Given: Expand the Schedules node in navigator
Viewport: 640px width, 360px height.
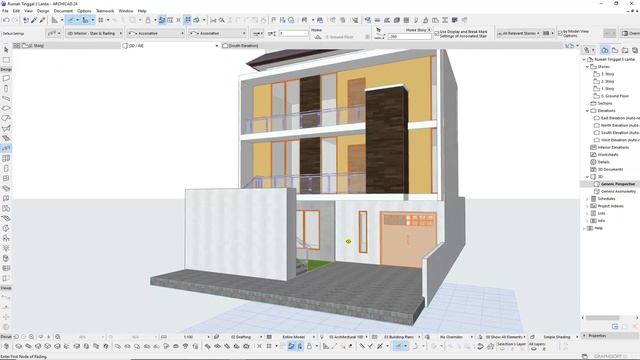Looking at the screenshot, I should 587,199.
